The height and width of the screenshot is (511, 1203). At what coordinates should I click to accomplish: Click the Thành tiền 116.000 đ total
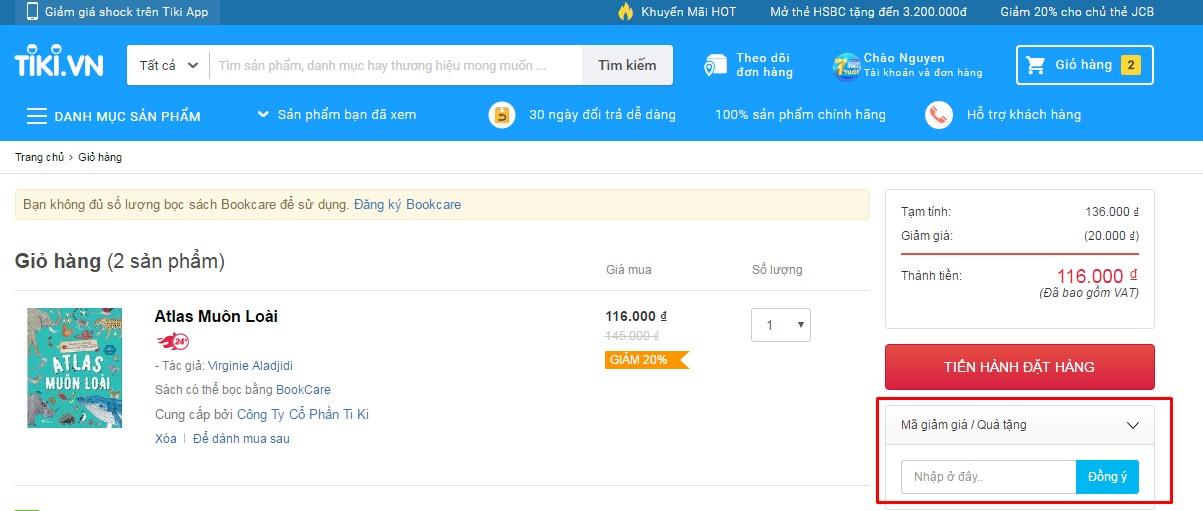(x=1097, y=276)
